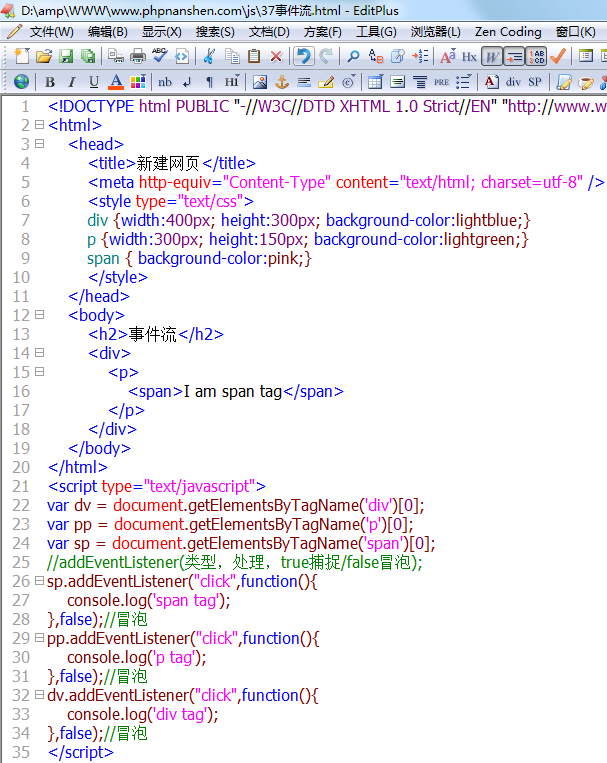
Task: Collapse the head tag fold on line 3
Action: click(40, 144)
